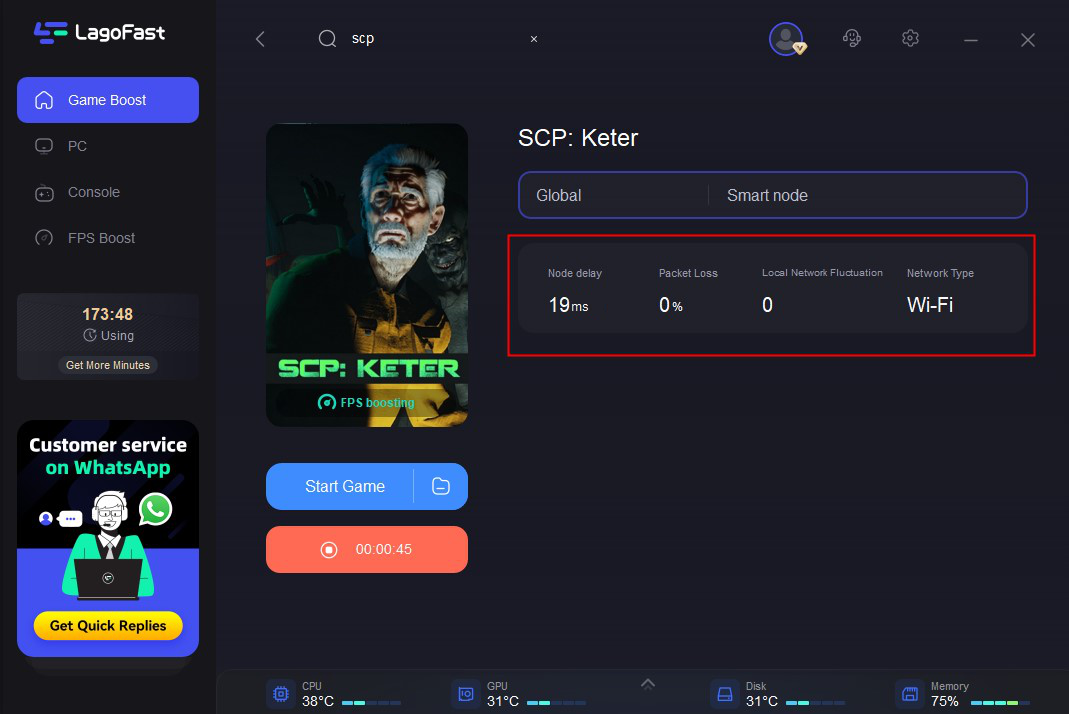Image resolution: width=1069 pixels, height=714 pixels.
Task: Click the Game Boost home icon
Action: tap(44, 100)
